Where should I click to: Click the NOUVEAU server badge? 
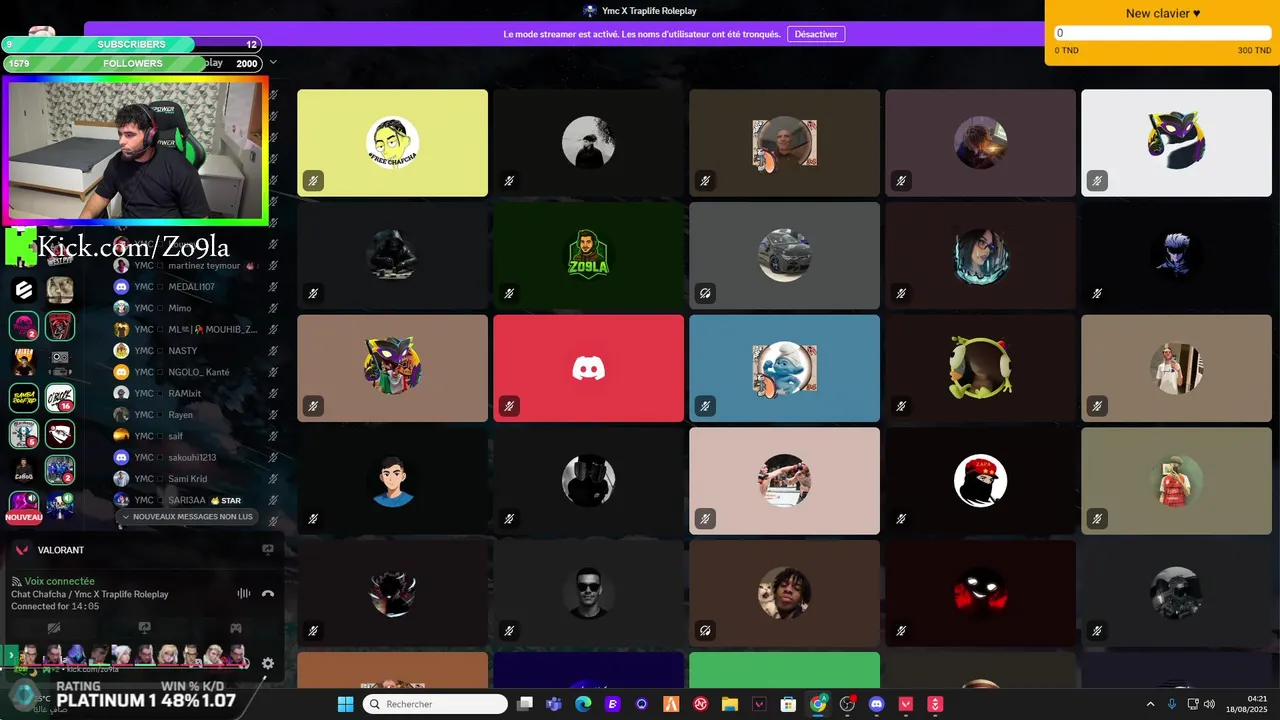coord(24,517)
